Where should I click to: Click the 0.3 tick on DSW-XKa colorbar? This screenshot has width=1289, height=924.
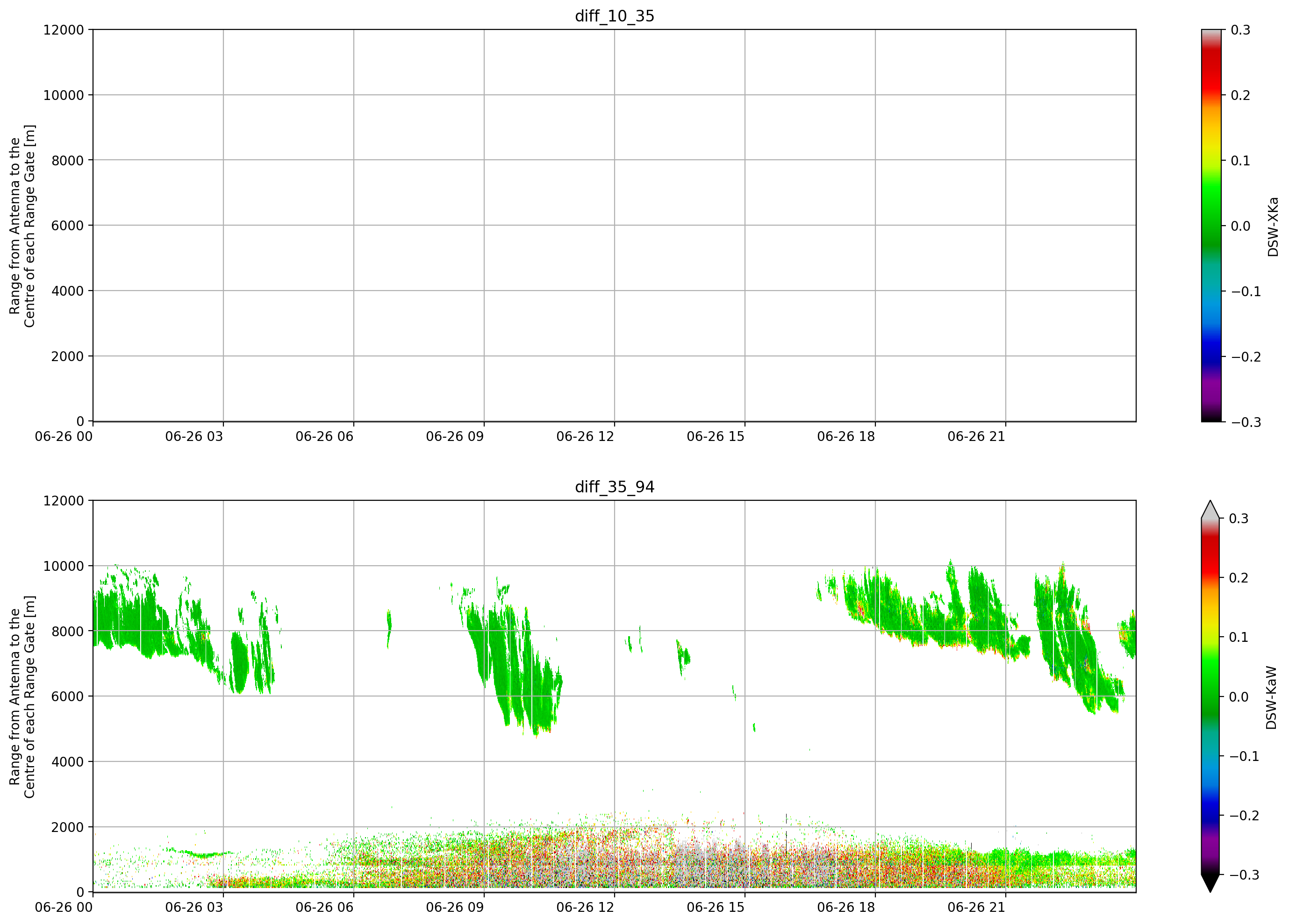1240,29
